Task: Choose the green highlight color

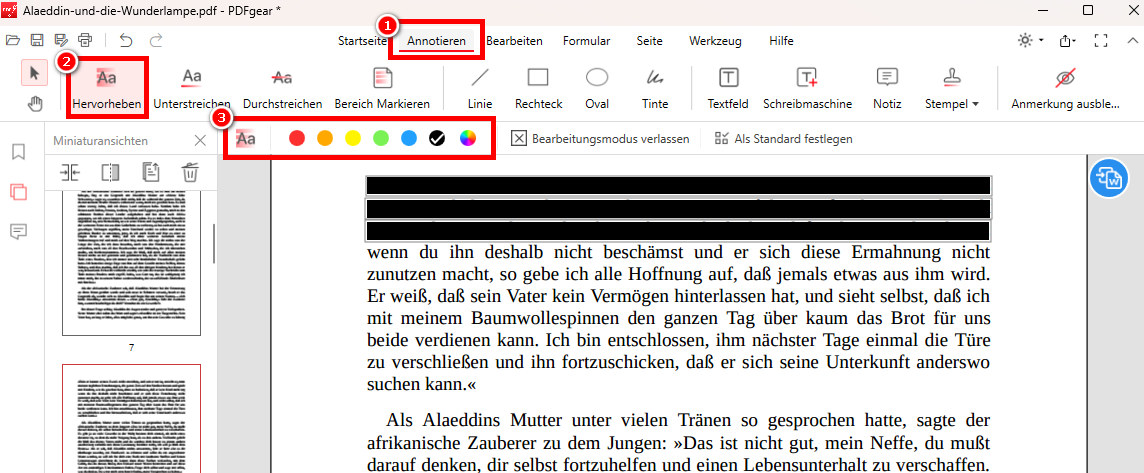Action: [381, 138]
